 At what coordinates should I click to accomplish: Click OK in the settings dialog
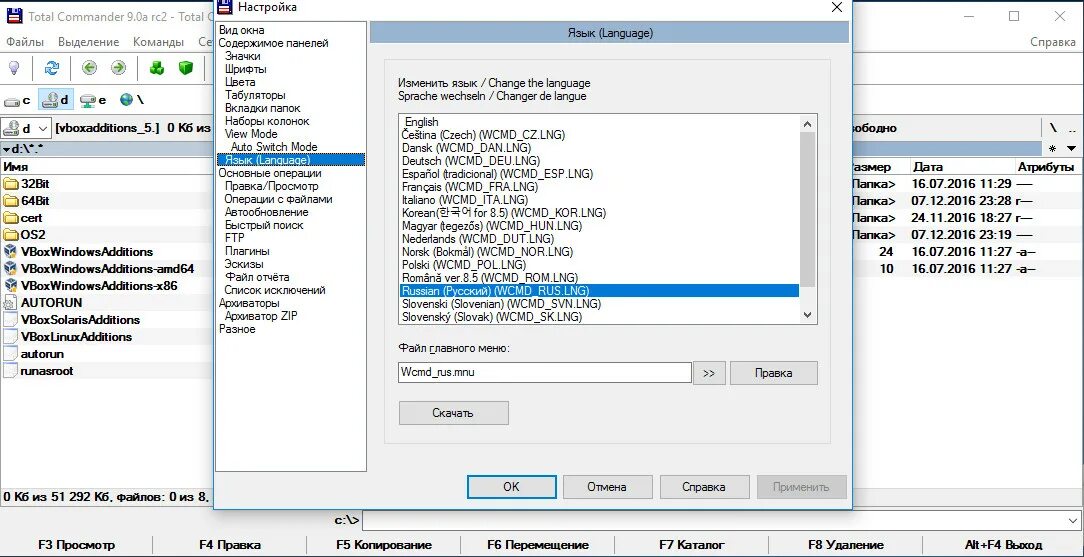click(x=511, y=487)
